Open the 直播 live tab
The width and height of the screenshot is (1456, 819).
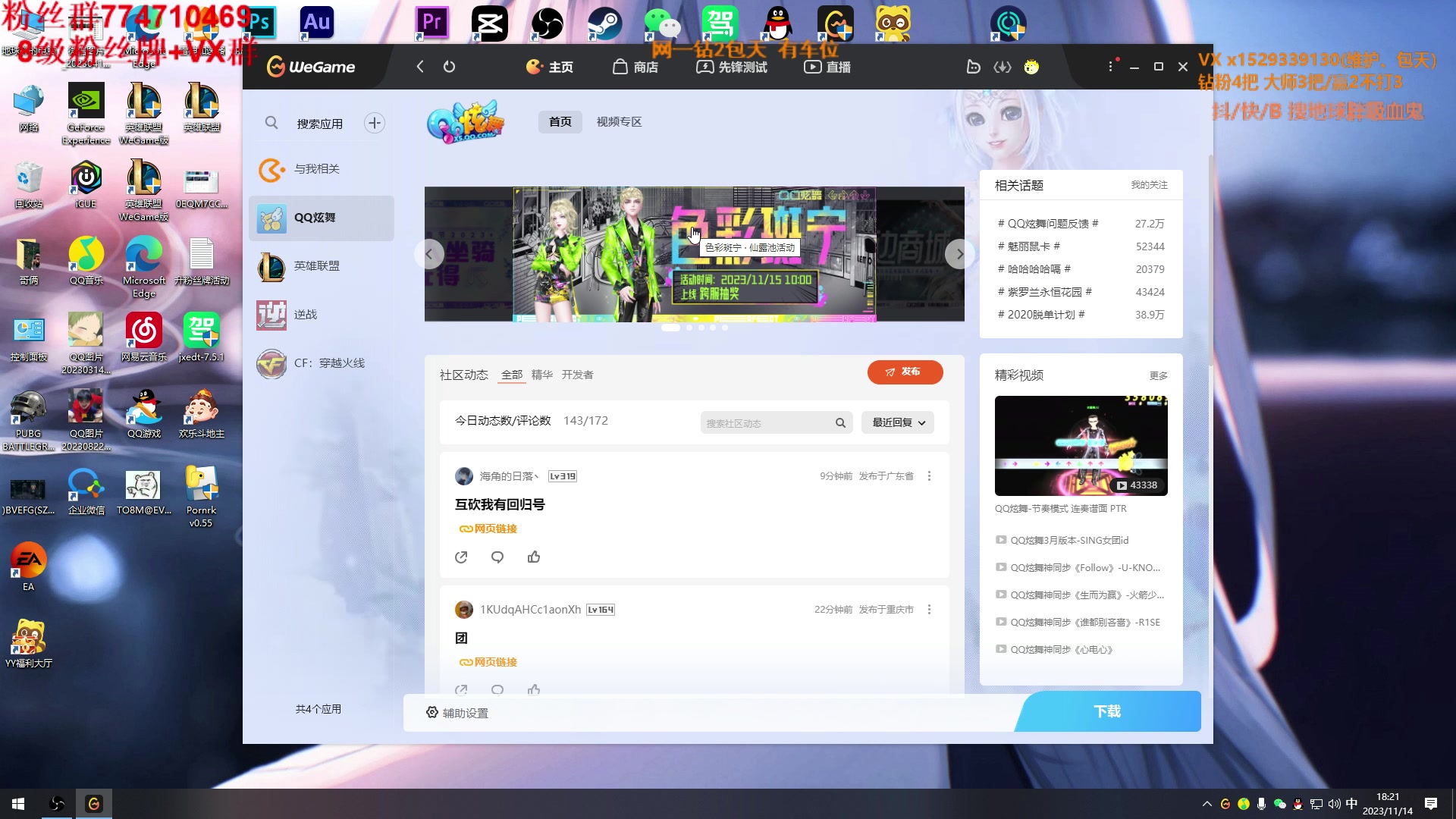(x=827, y=67)
